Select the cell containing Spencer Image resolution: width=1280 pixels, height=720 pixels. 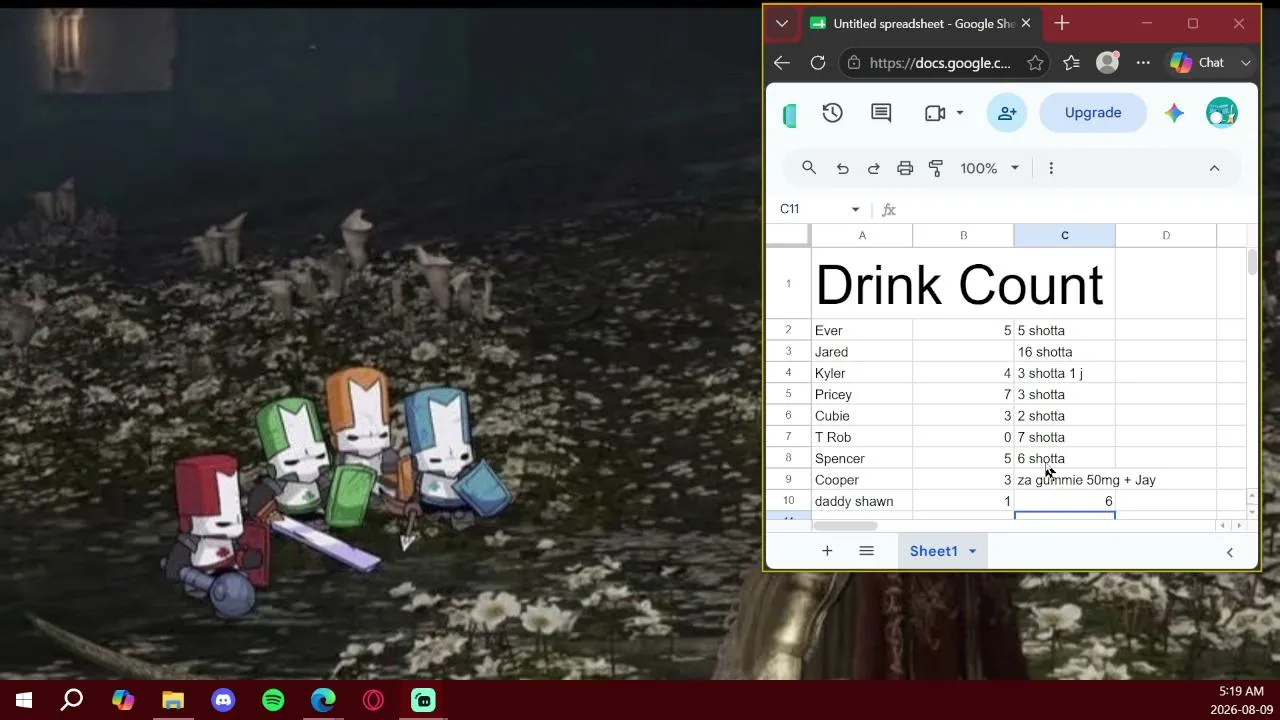862,458
